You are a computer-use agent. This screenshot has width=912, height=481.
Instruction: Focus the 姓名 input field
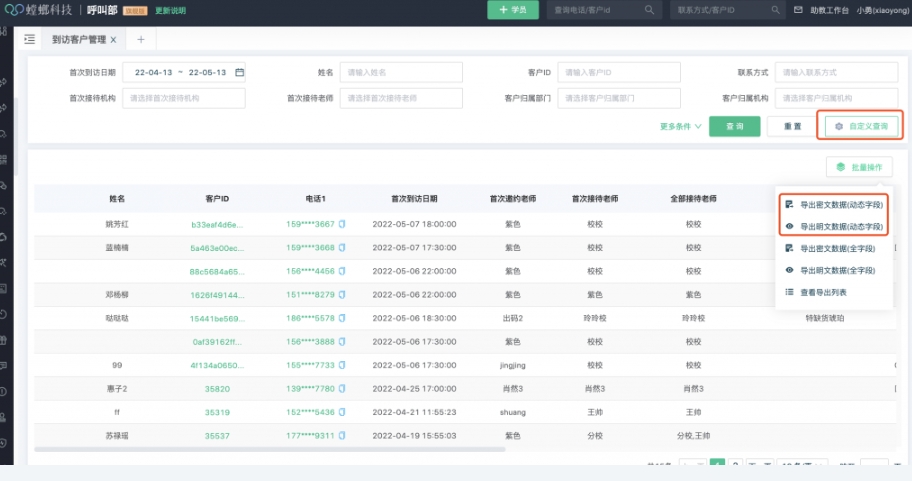[x=401, y=72]
